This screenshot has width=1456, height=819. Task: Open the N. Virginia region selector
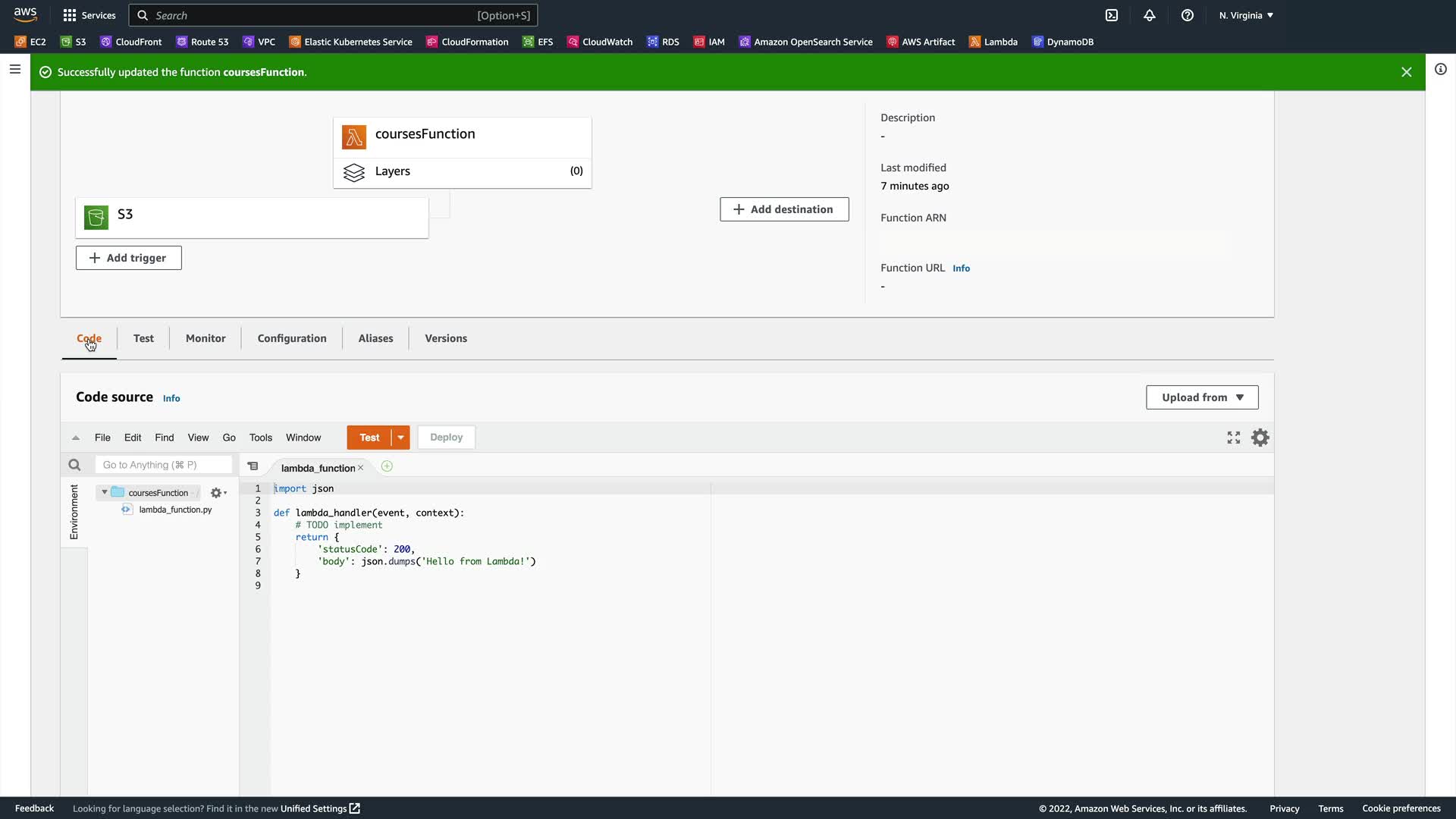point(1246,15)
